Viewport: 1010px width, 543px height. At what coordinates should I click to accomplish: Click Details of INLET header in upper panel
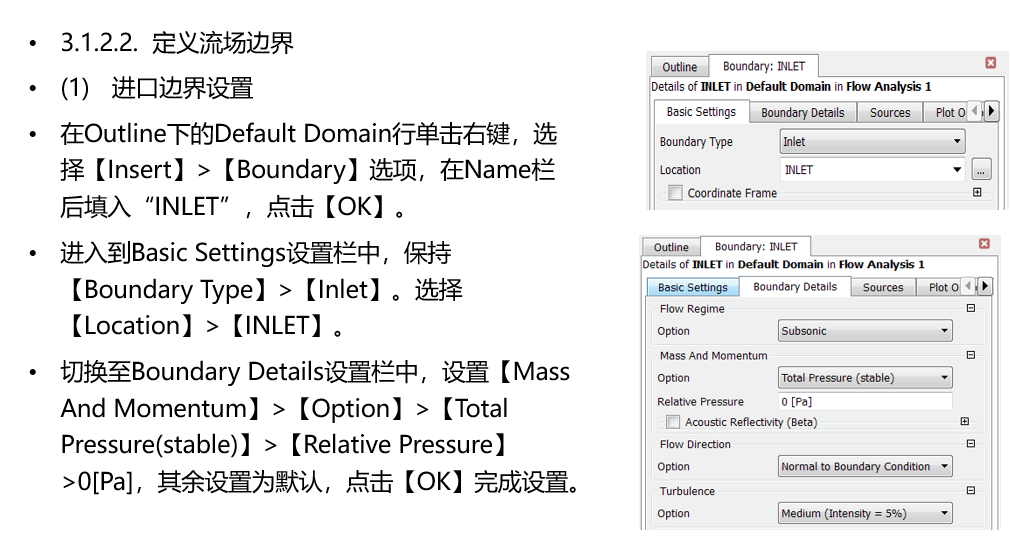click(x=791, y=86)
